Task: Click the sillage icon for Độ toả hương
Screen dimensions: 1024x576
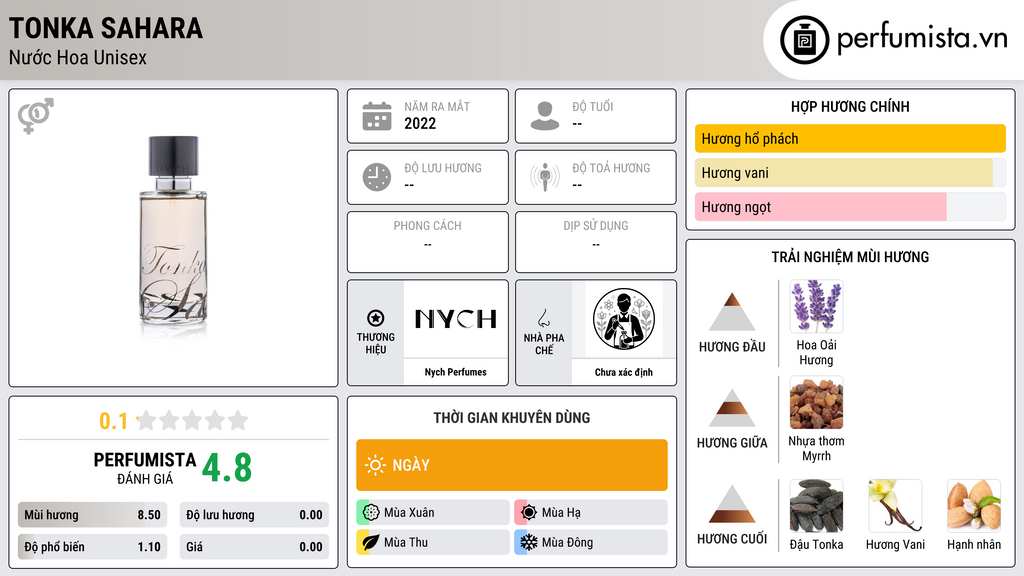Action: [545, 177]
